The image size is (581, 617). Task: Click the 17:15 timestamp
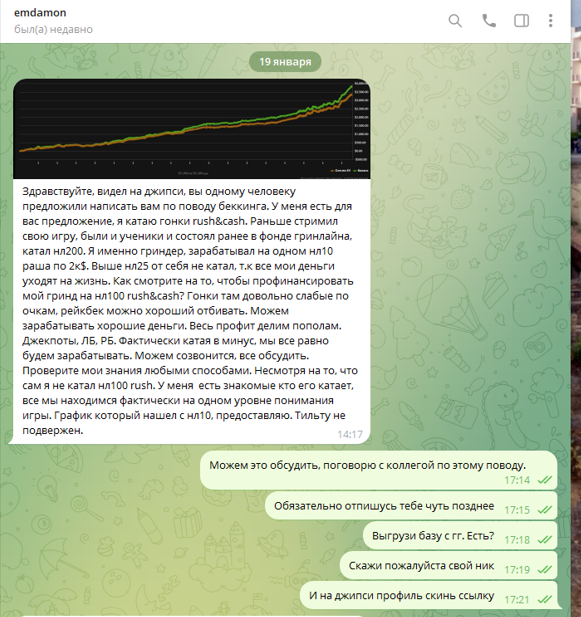pos(517,510)
